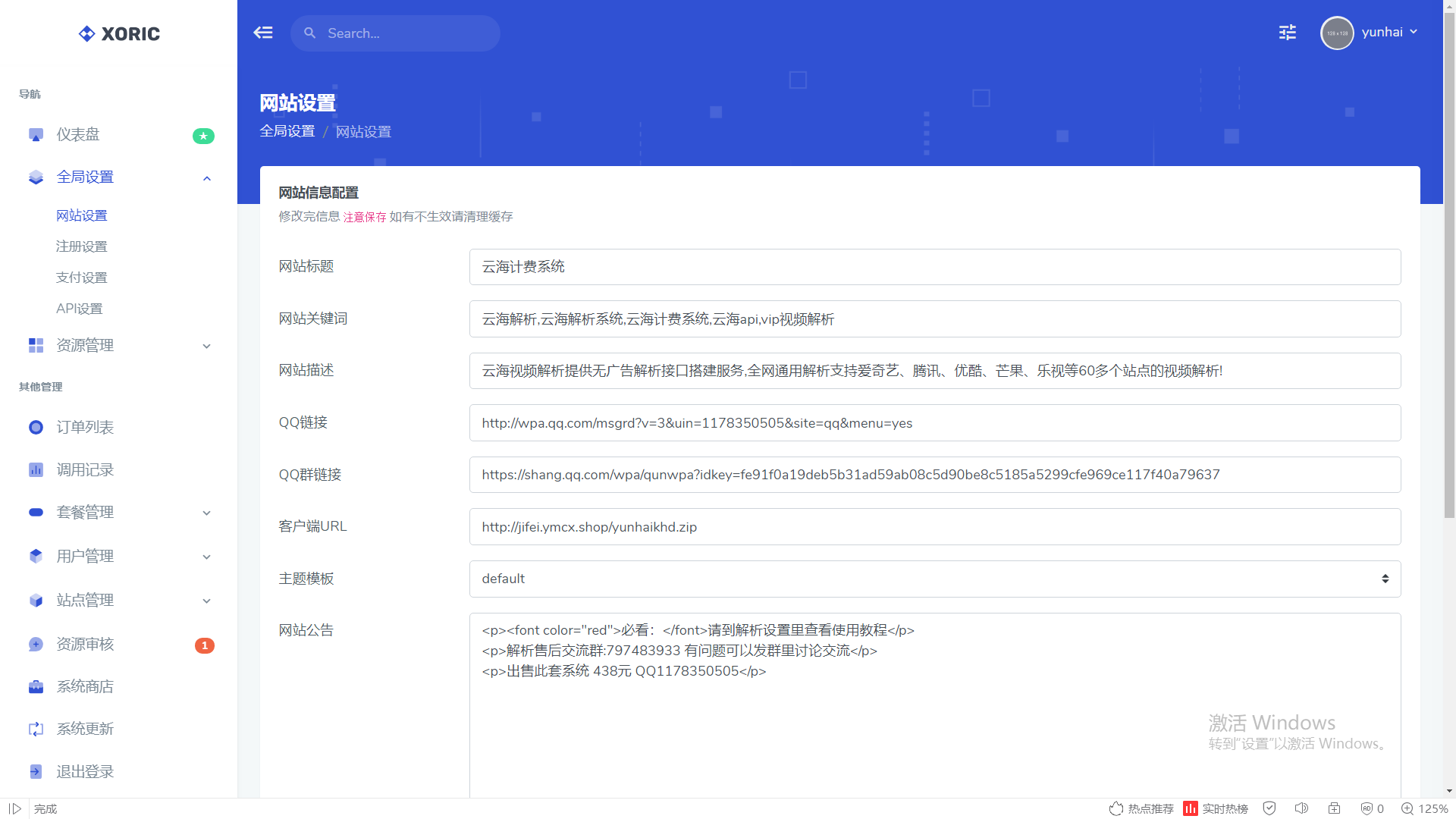Click the XORIC logo

click(x=119, y=33)
